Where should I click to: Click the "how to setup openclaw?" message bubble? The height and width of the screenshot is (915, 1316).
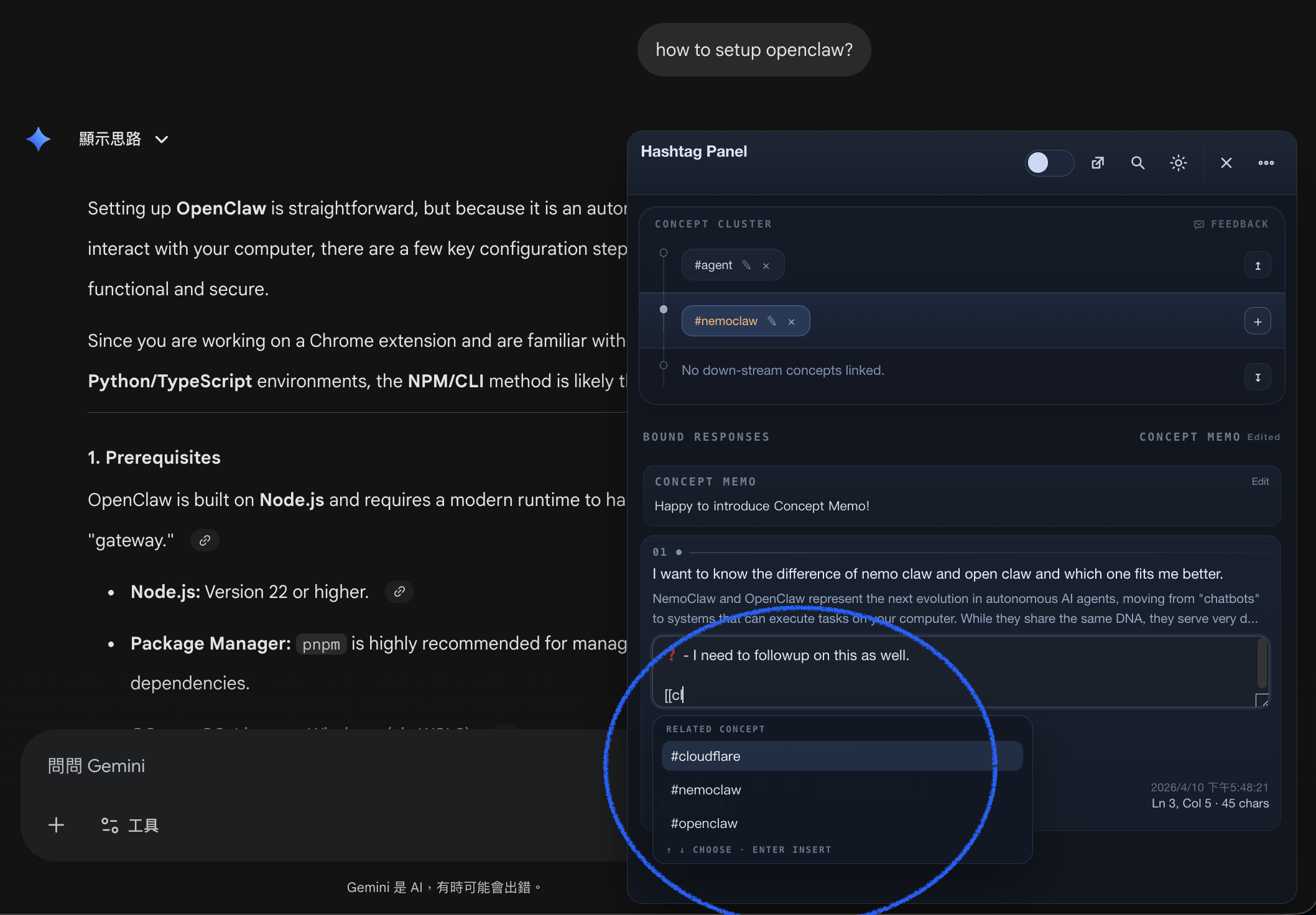coord(754,50)
